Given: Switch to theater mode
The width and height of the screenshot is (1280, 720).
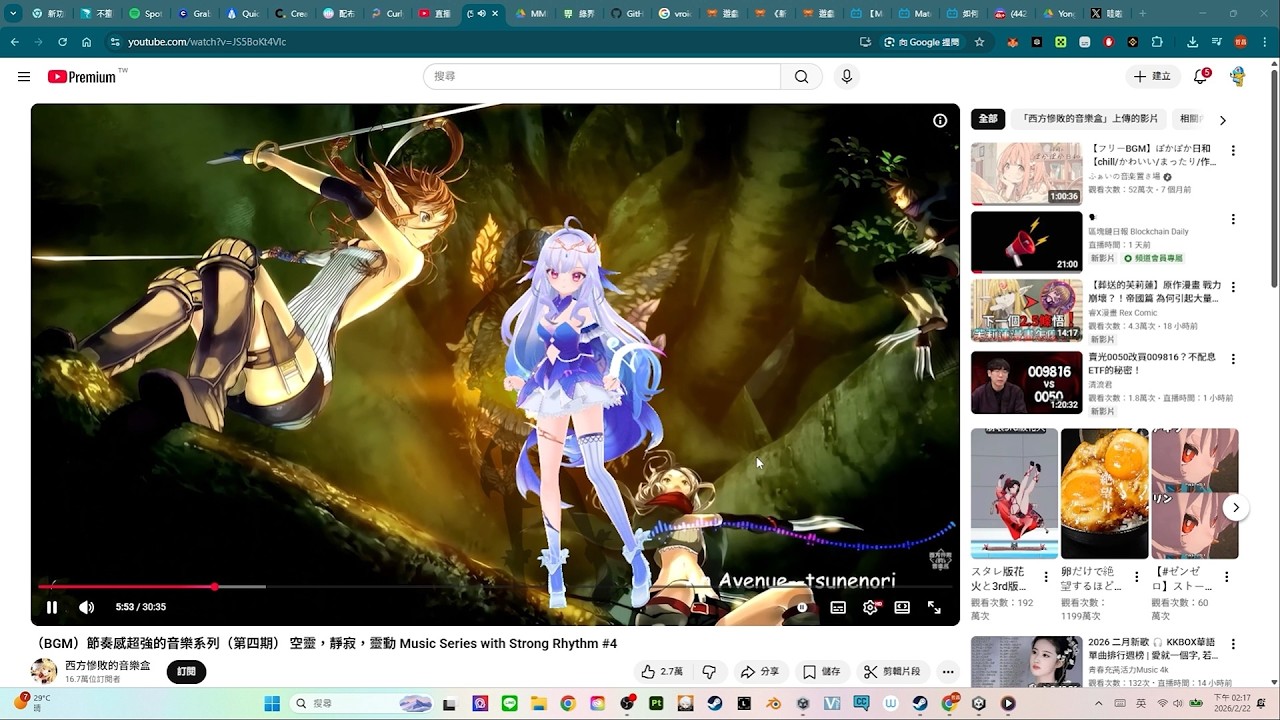Looking at the screenshot, I should pyautogui.click(x=902, y=607).
